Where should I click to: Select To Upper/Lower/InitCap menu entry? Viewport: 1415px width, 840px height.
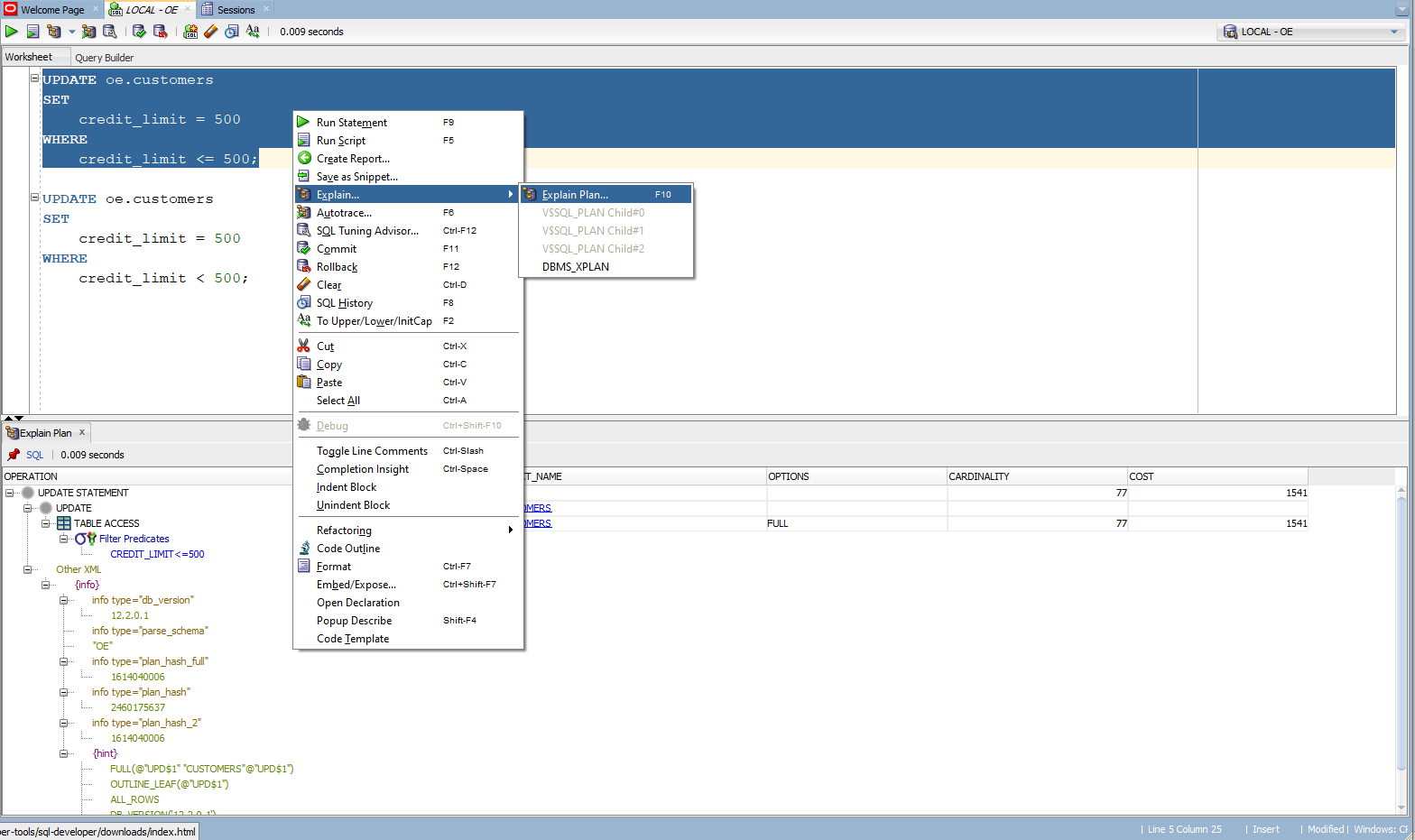click(409, 321)
